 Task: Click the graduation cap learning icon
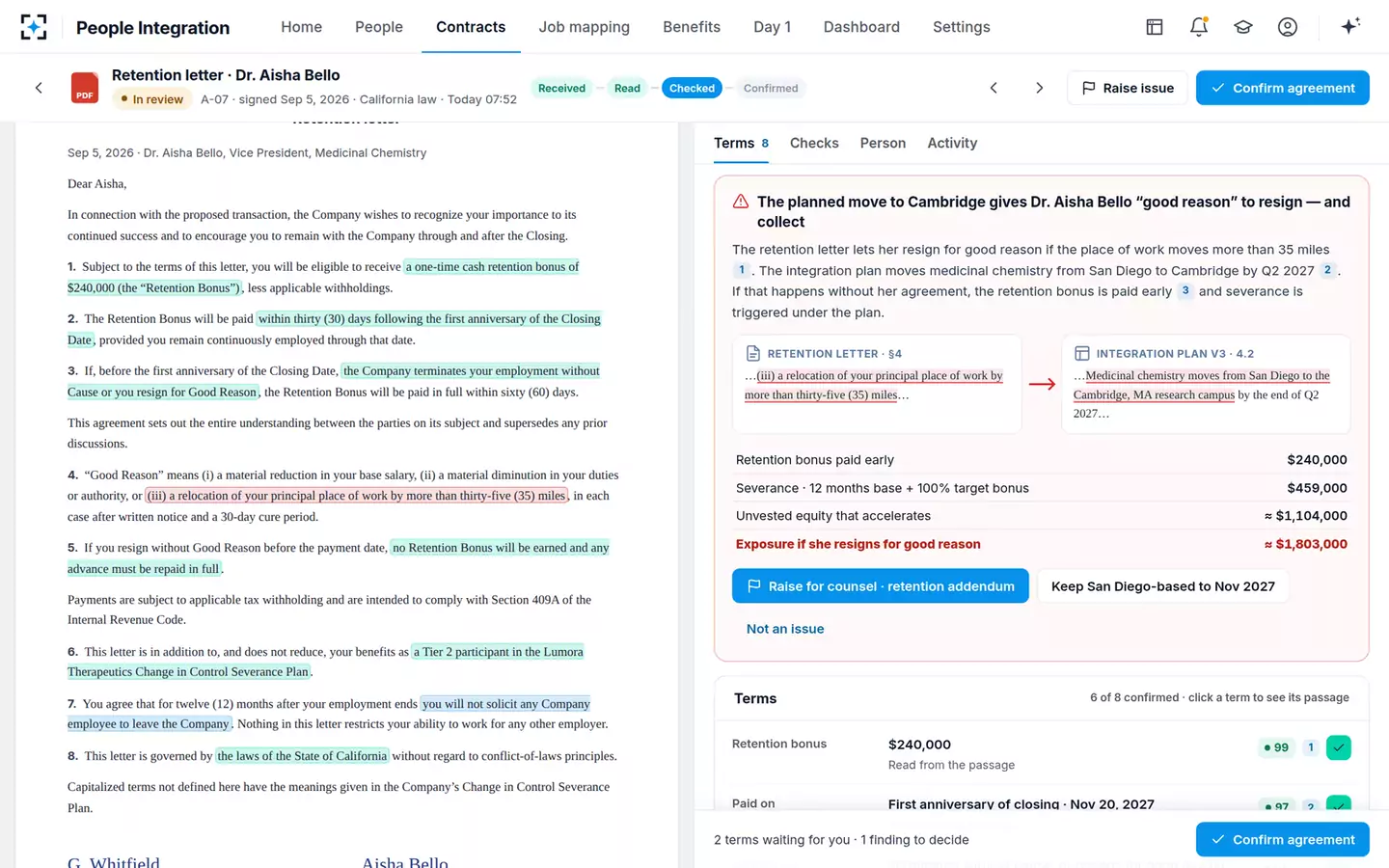[x=1243, y=27]
